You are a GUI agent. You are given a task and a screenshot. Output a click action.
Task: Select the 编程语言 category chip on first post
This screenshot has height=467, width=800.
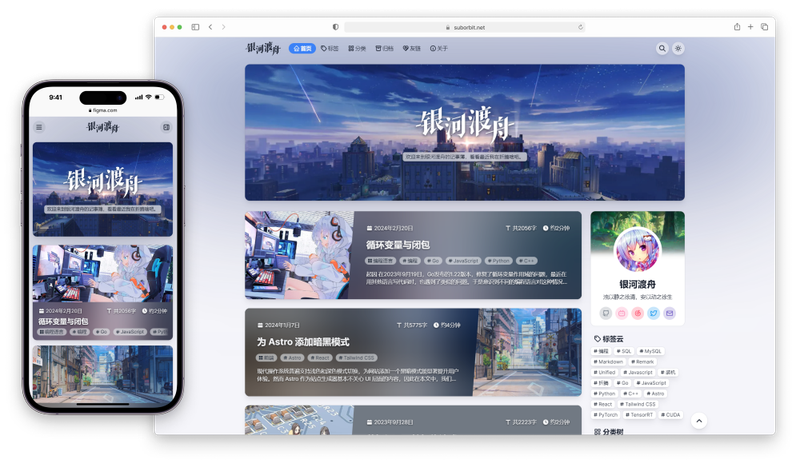click(x=381, y=261)
